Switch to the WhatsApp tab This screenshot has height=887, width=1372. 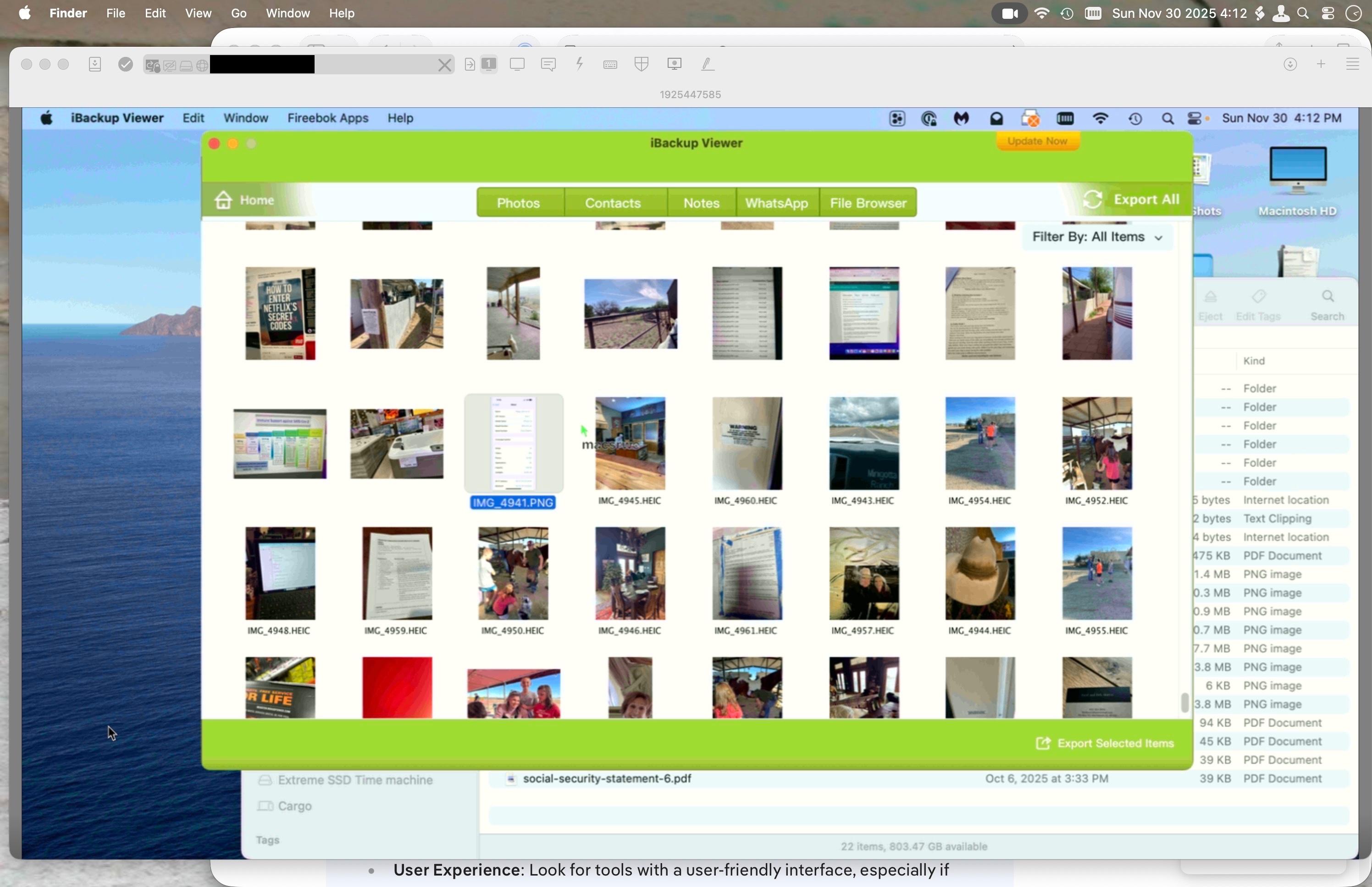pos(776,203)
